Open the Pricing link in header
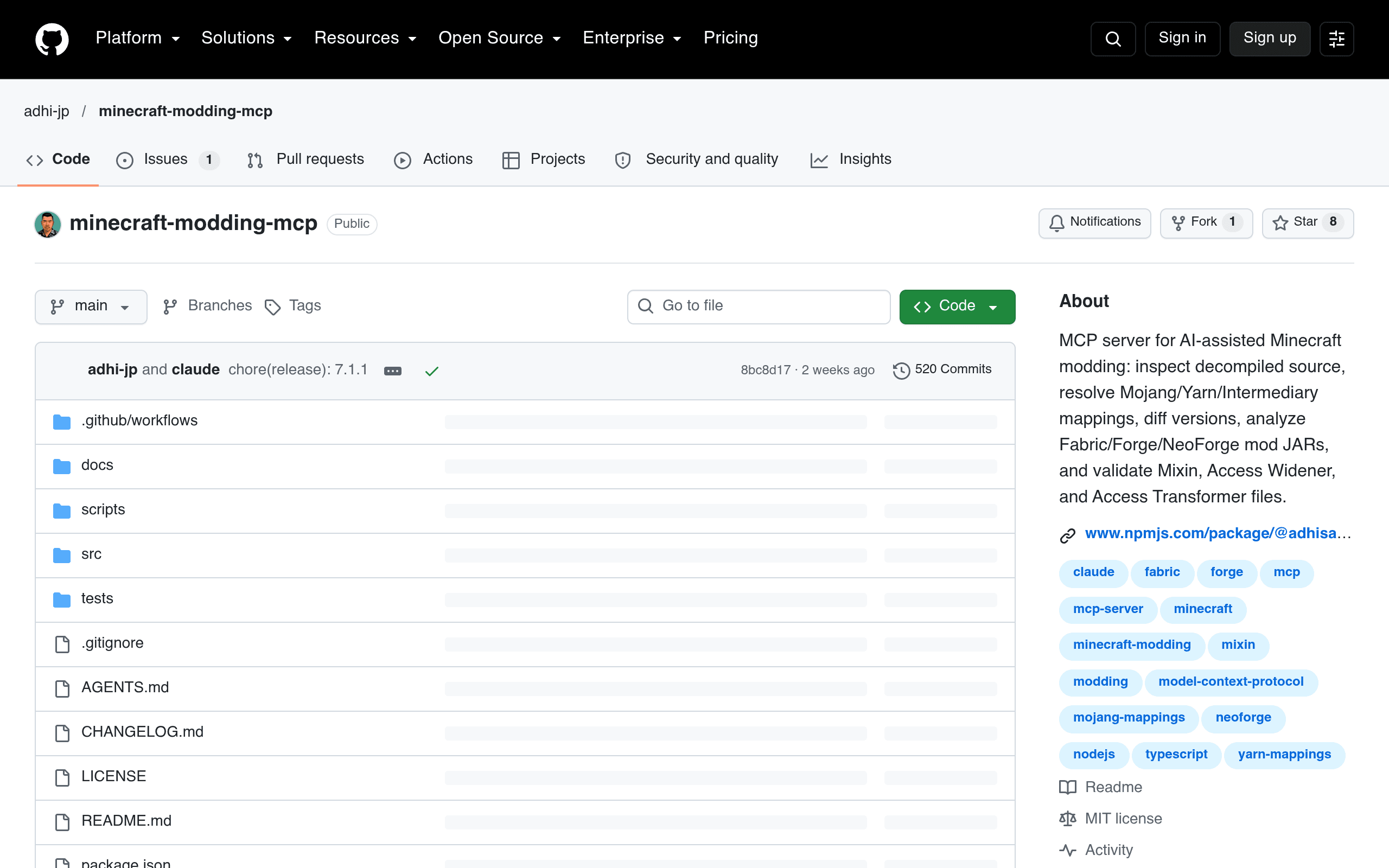1389x868 pixels. (731, 38)
